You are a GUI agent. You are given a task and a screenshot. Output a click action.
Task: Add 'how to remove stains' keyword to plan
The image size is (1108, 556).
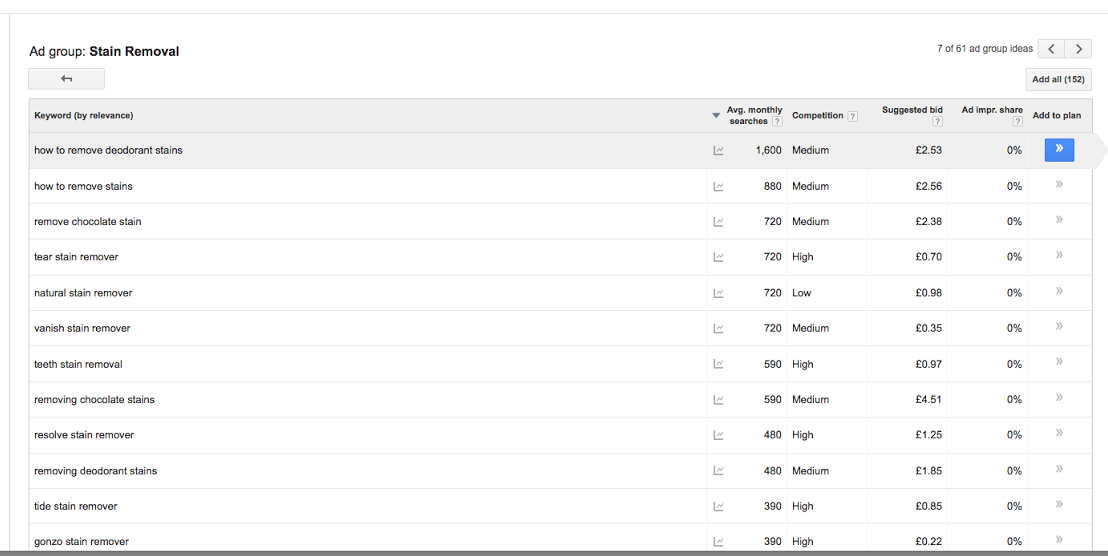click(1058, 185)
